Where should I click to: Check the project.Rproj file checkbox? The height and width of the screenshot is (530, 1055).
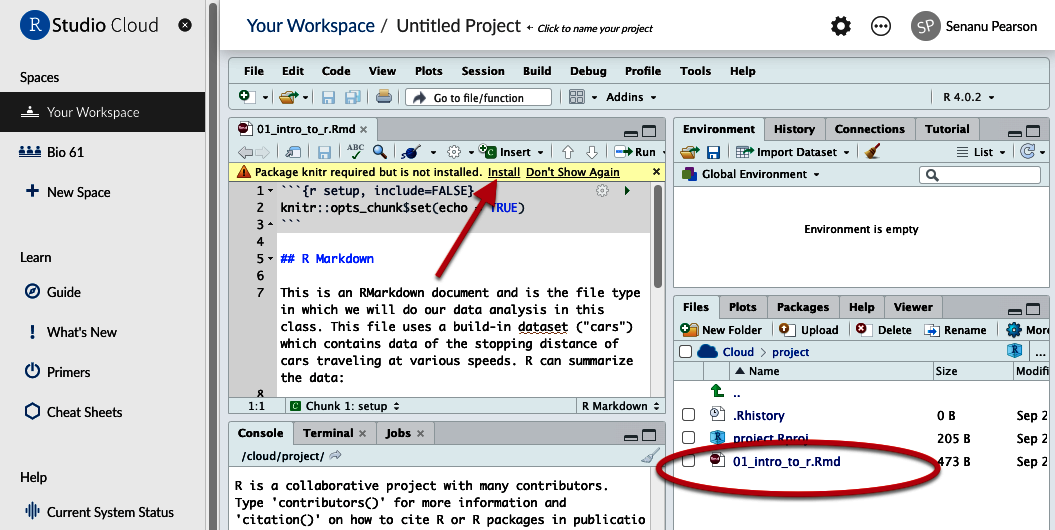[x=688, y=438]
